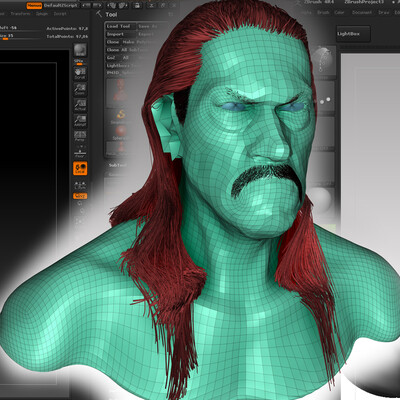
Task: Toggle the Persp grid icon
Action: click(80, 136)
